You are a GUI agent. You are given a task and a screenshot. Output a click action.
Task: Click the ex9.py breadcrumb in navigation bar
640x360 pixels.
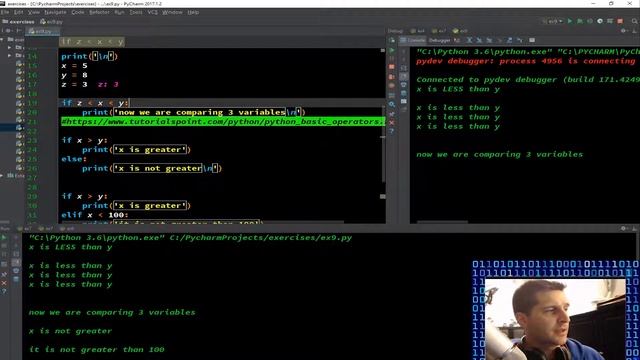pyautogui.click(x=51, y=22)
